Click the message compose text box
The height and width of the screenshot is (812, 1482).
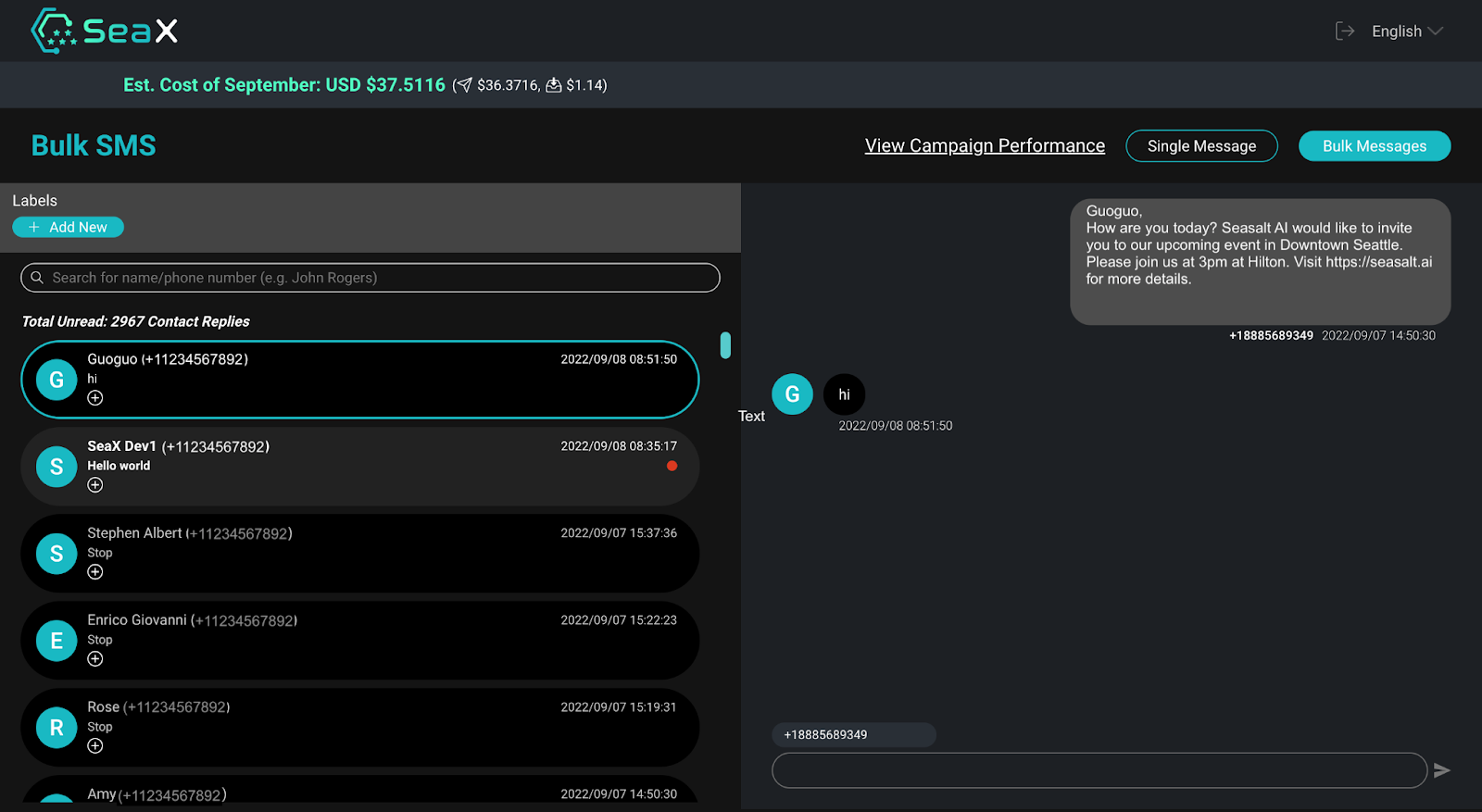pyautogui.click(x=1099, y=770)
